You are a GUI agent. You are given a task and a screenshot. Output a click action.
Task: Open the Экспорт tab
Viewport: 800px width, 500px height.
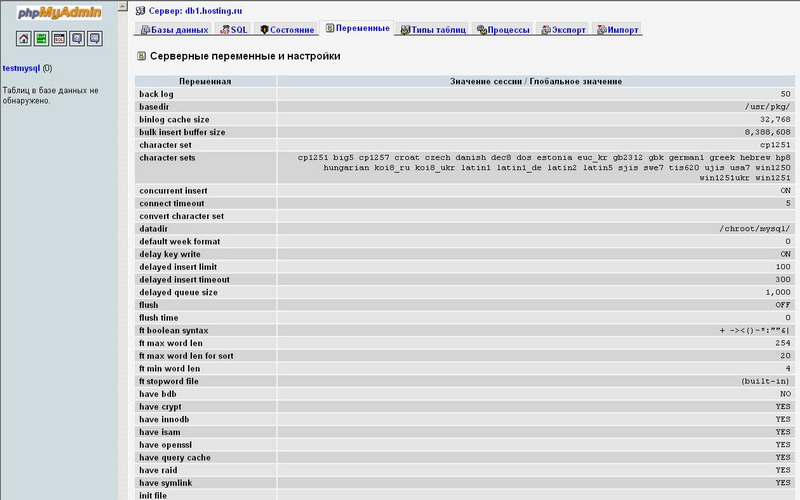pyautogui.click(x=563, y=30)
